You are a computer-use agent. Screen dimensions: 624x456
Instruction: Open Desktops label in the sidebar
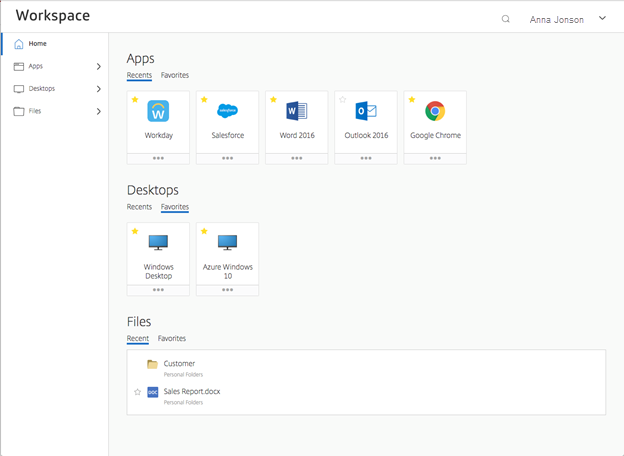[x=42, y=89]
